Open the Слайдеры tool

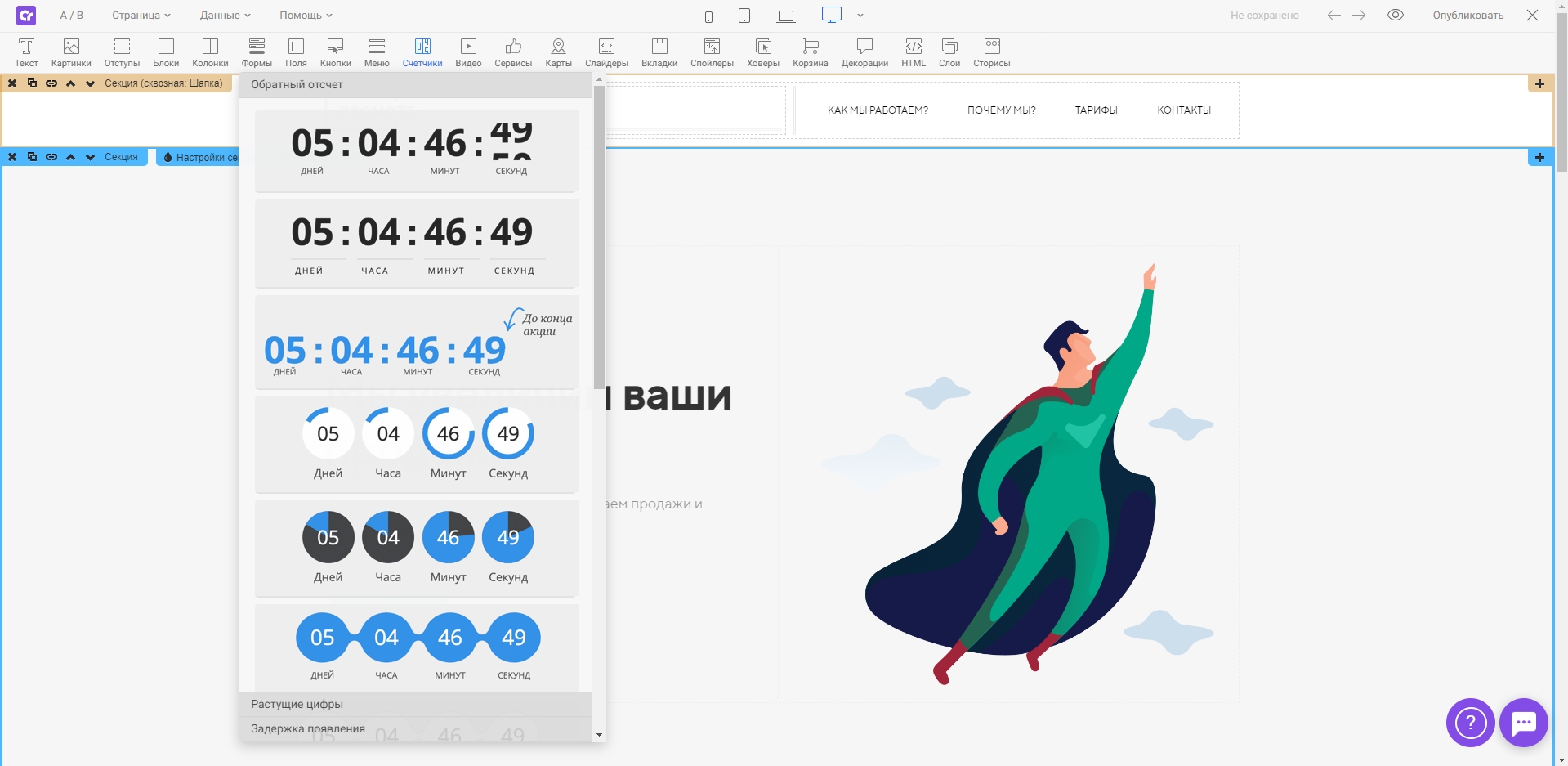pos(606,52)
